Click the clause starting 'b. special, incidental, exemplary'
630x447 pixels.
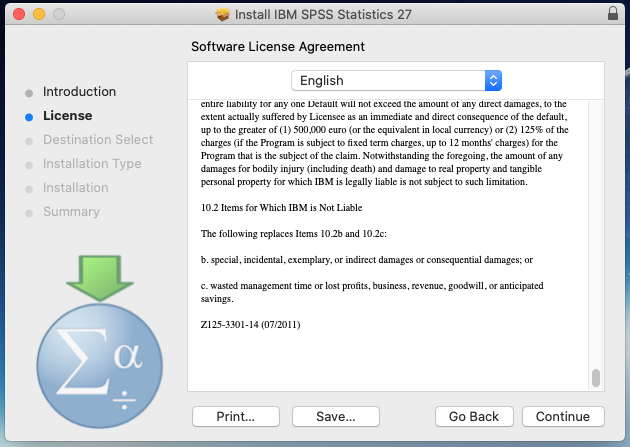click(x=366, y=260)
